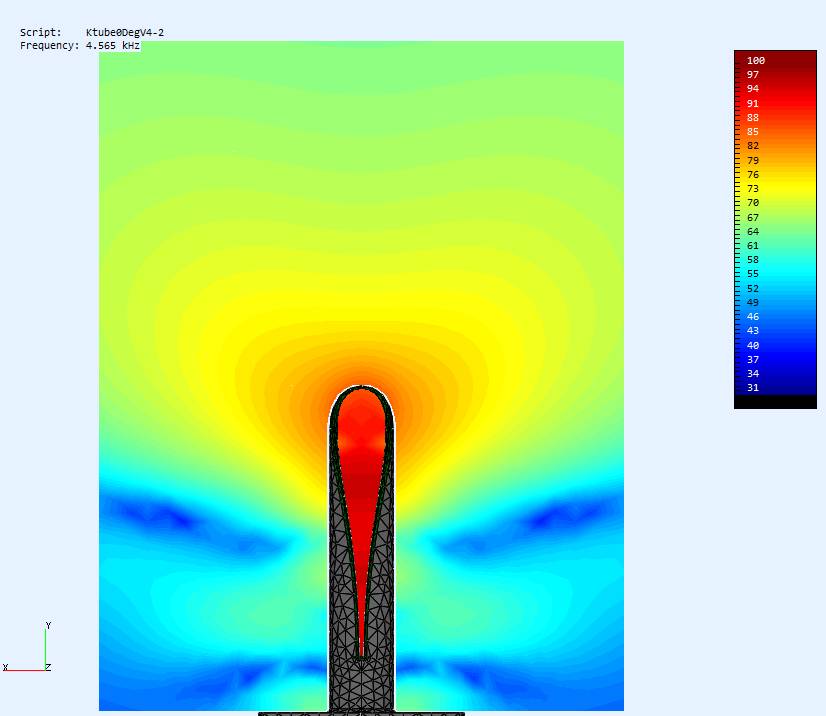Click the 82 value on color legend
The height and width of the screenshot is (716, 826).
(753, 146)
